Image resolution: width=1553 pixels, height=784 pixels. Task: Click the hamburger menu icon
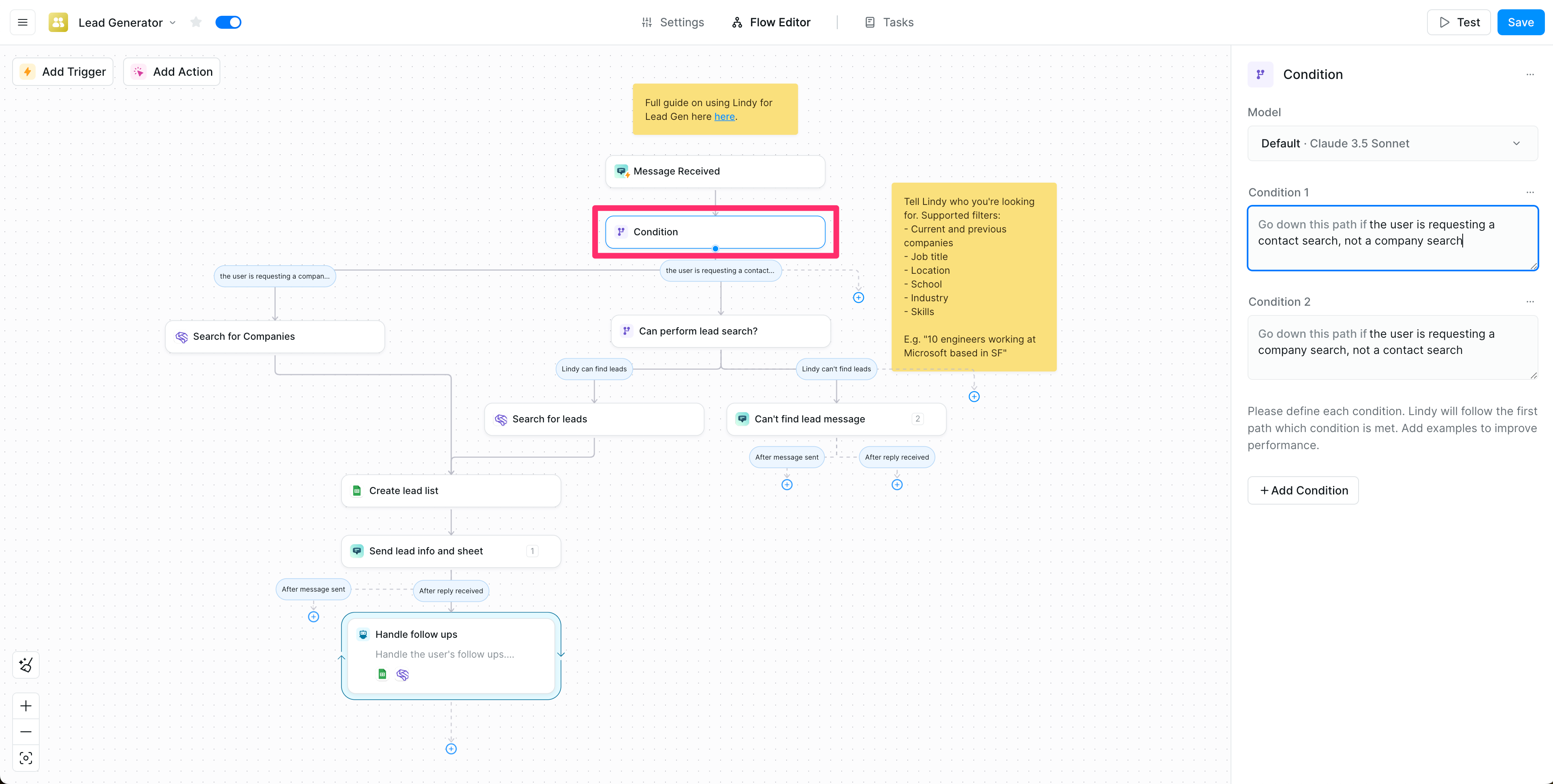(x=23, y=22)
